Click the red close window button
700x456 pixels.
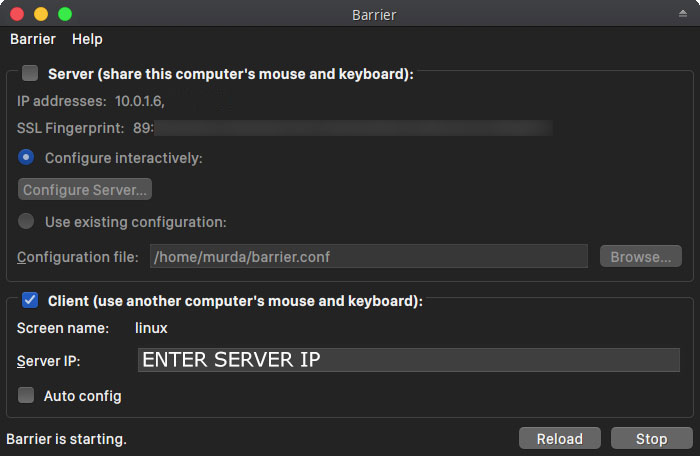coord(17,14)
